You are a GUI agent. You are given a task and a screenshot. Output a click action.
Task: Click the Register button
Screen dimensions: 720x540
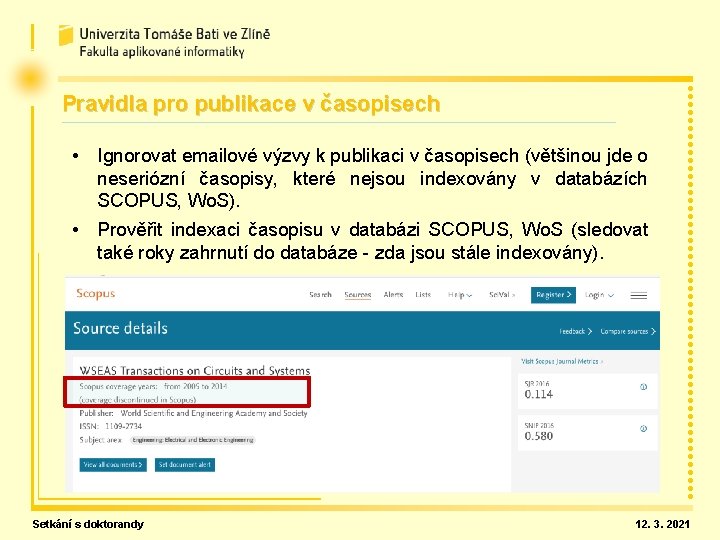point(553,295)
